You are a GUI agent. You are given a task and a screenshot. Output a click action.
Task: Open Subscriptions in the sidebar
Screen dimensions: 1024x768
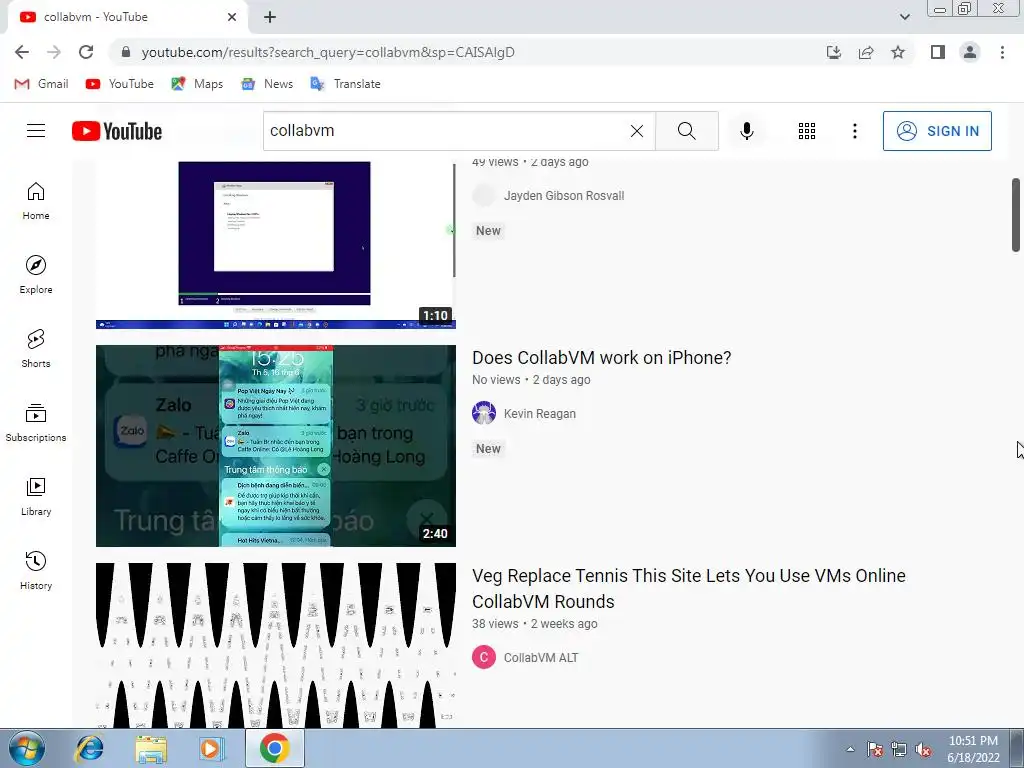coord(36,423)
